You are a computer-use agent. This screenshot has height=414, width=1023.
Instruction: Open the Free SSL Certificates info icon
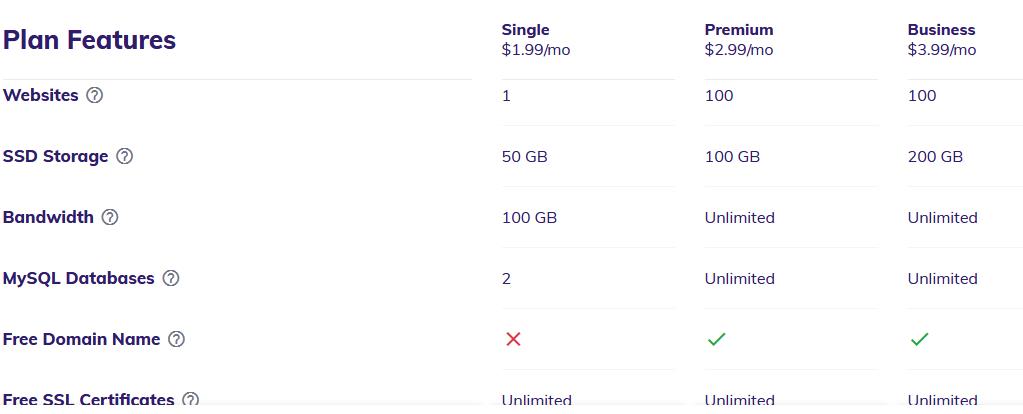[191, 400]
